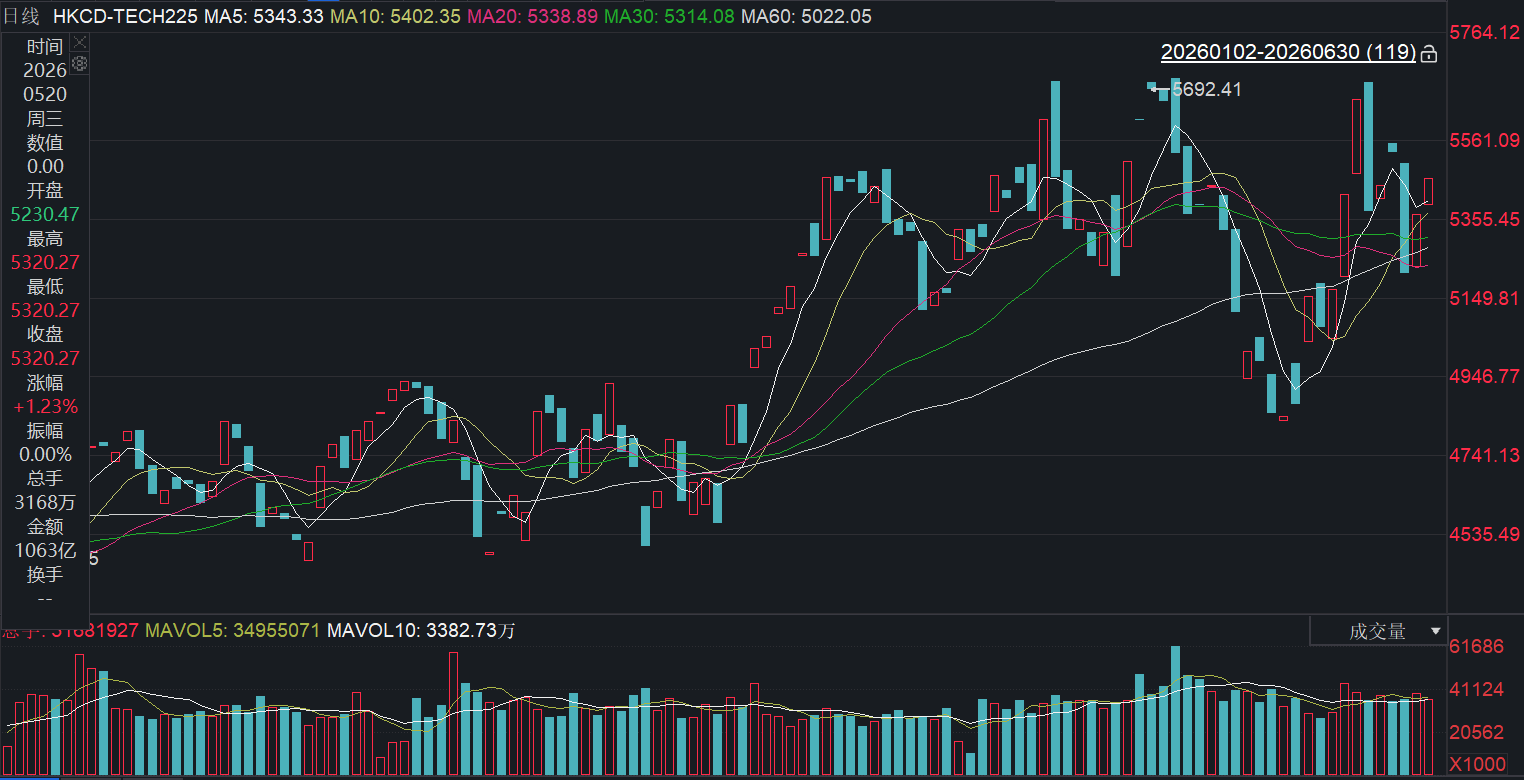
Task: Click the 涨幅 +1.23% change value
Action: tap(45, 406)
